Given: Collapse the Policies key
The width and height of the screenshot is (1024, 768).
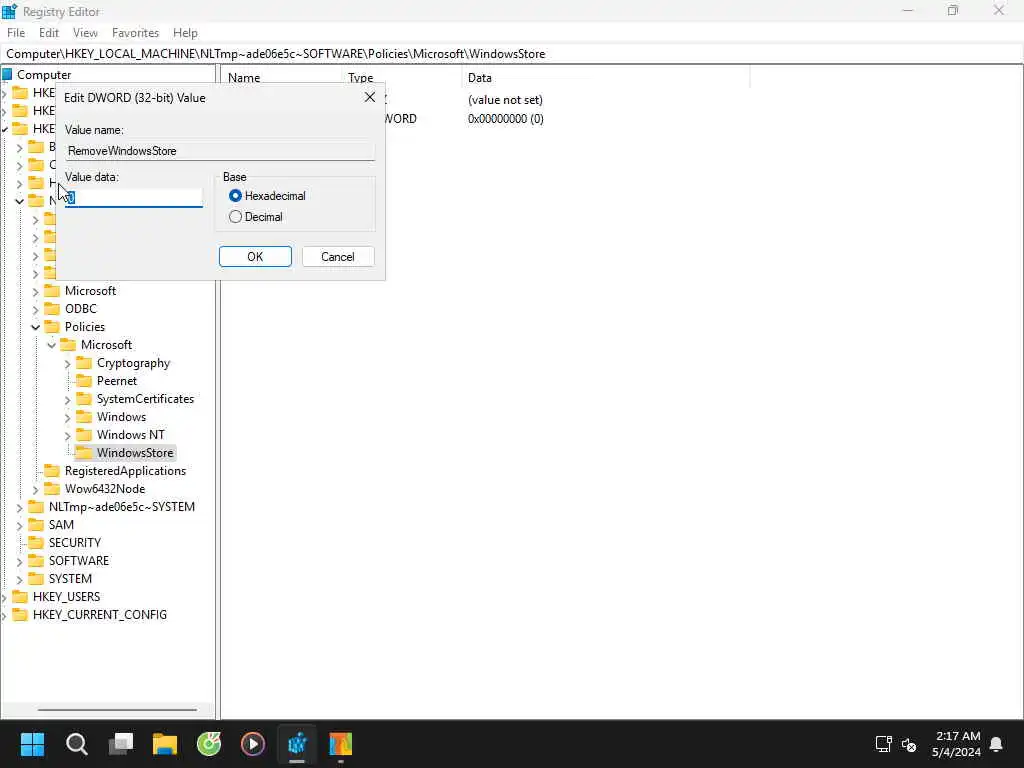Looking at the screenshot, I should pyautogui.click(x=36, y=327).
